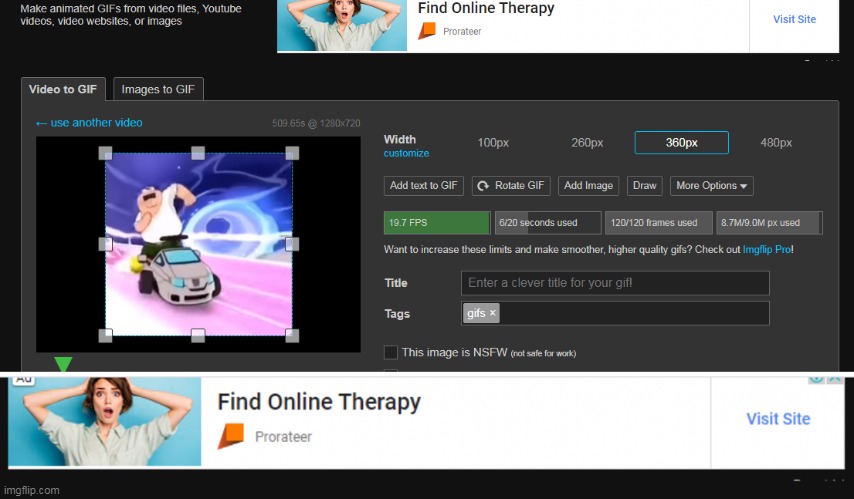
Task: Click the top-right crop handle on the video
Action: pos(292,152)
